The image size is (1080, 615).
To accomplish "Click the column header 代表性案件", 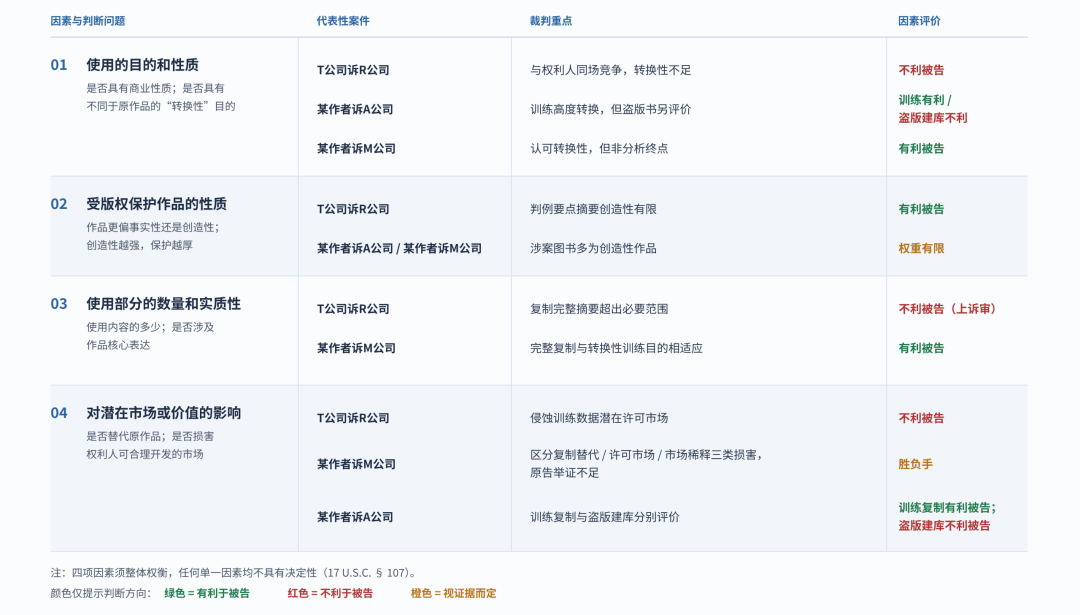I will pyautogui.click(x=343, y=21).
